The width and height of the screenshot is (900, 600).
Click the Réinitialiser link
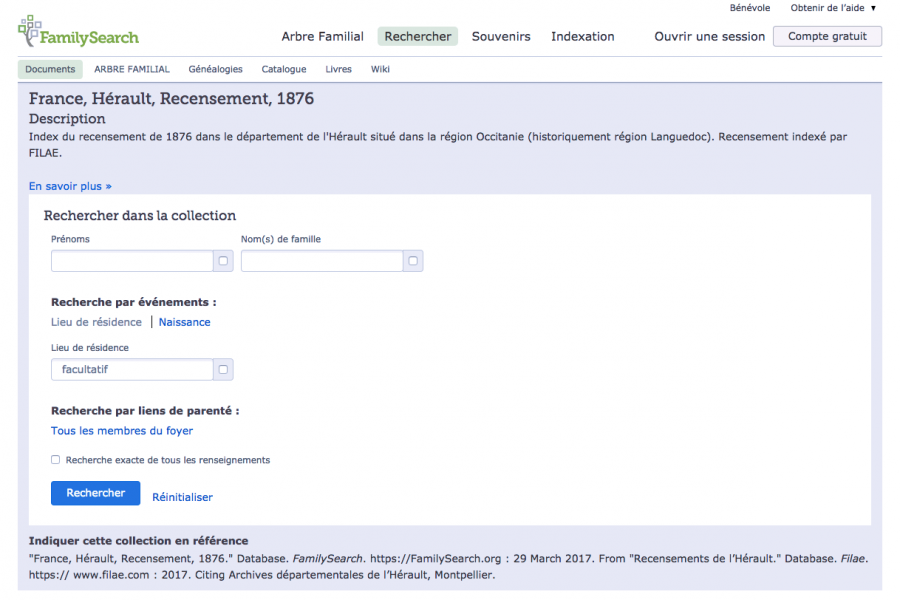[182, 497]
